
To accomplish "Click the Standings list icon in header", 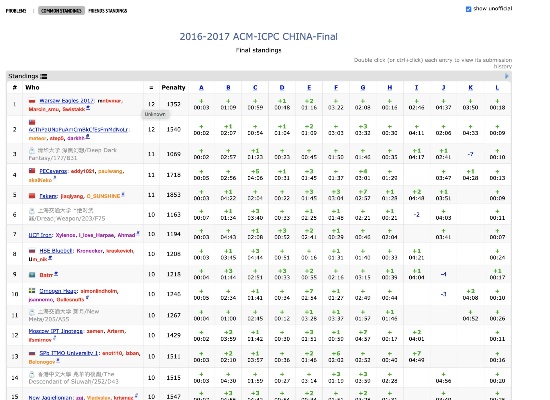I will pyautogui.click(x=44, y=76).
